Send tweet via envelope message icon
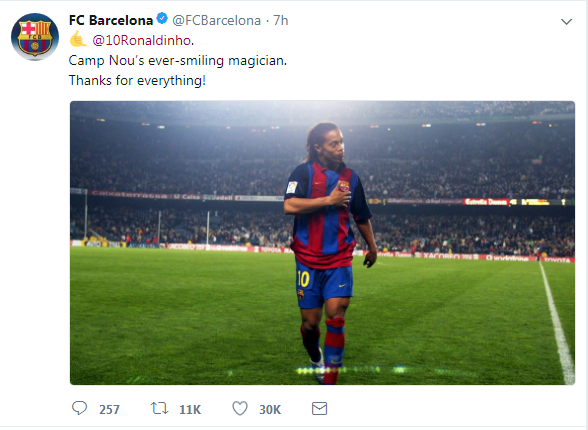Viewport: 588px width, 430px height. point(320,408)
